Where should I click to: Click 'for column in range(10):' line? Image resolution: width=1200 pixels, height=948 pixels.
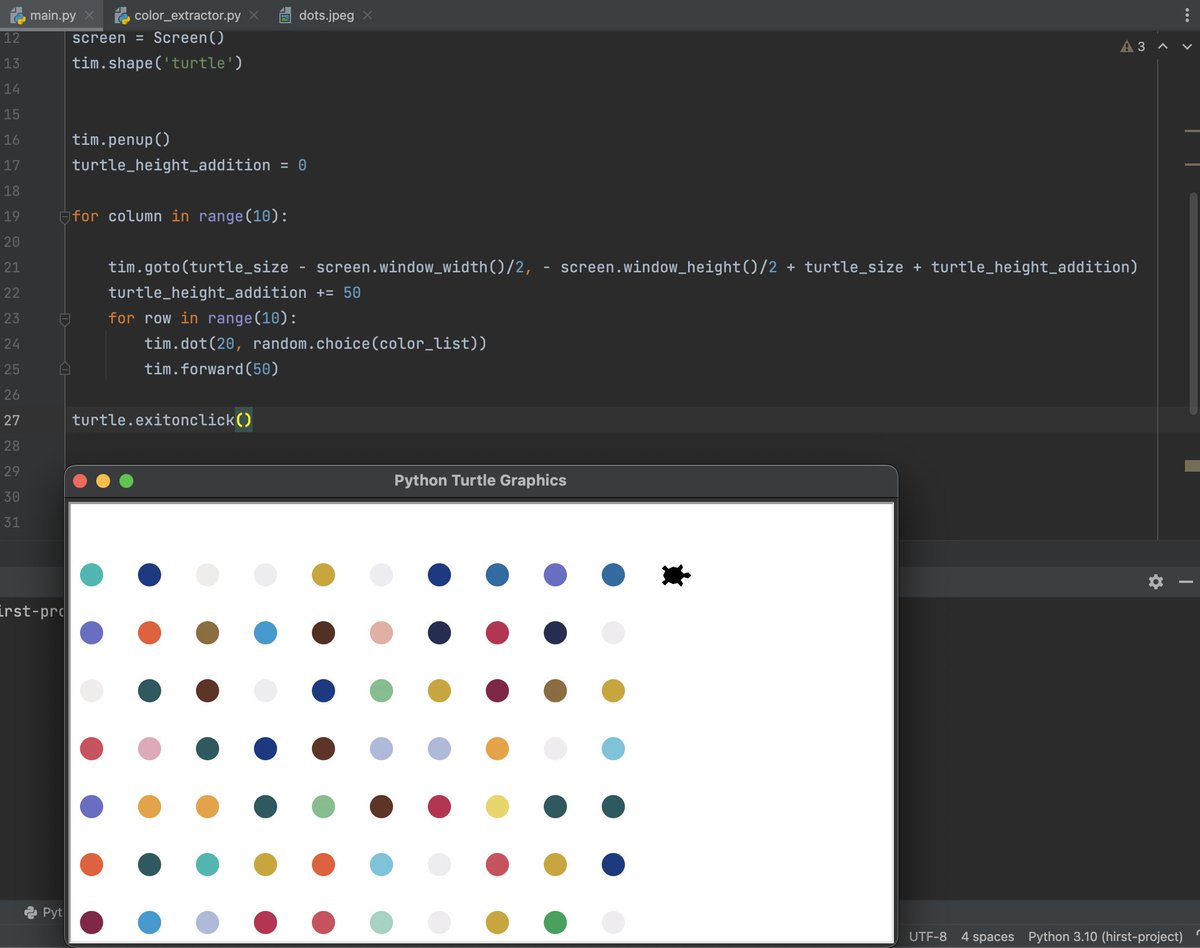tap(180, 216)
